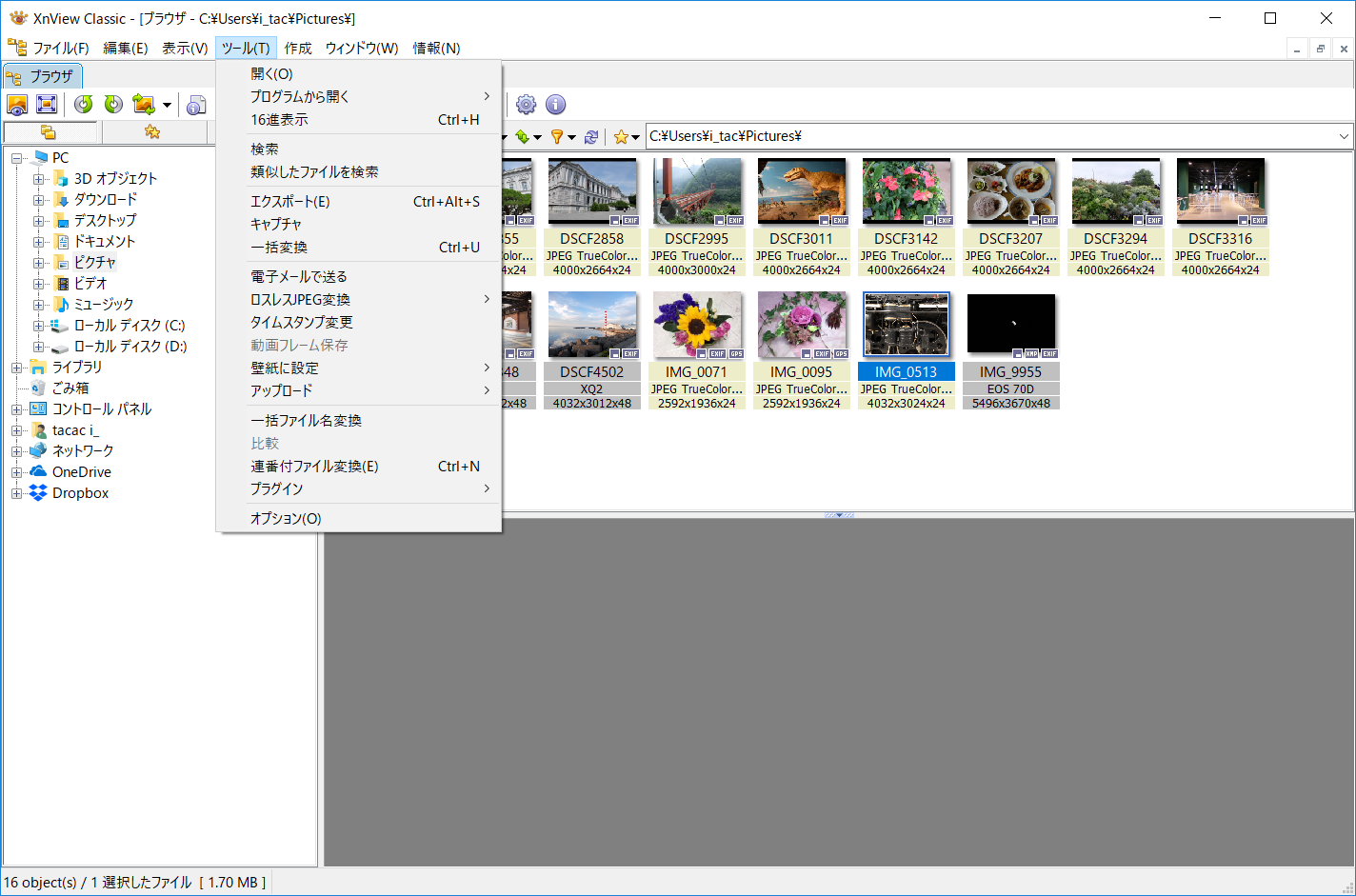1356x896 pixels.
Task: Click the refresh icon beside the filter
Action: [591, 137]
